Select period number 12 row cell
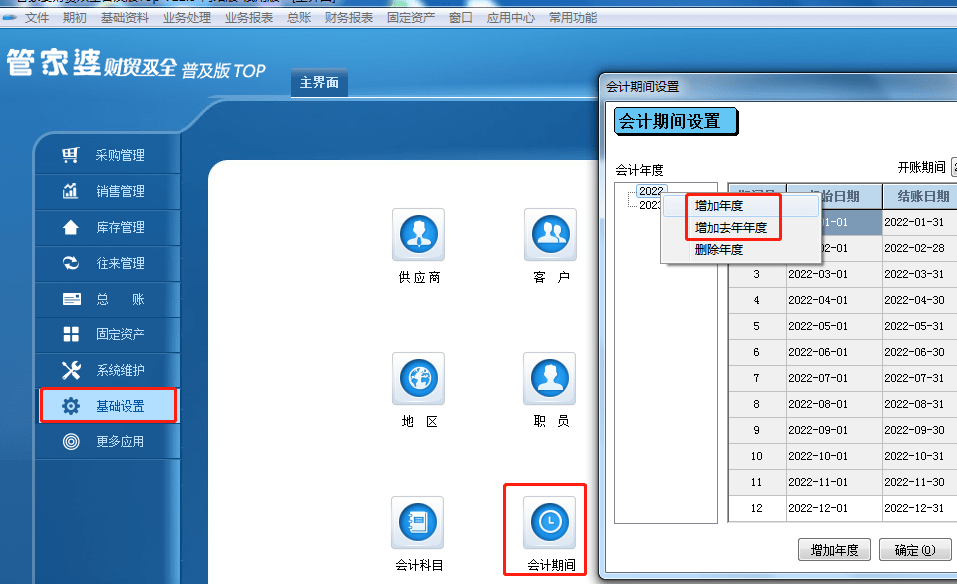The height and width of the screenshot is (584, 957). [x=757, y=508]
